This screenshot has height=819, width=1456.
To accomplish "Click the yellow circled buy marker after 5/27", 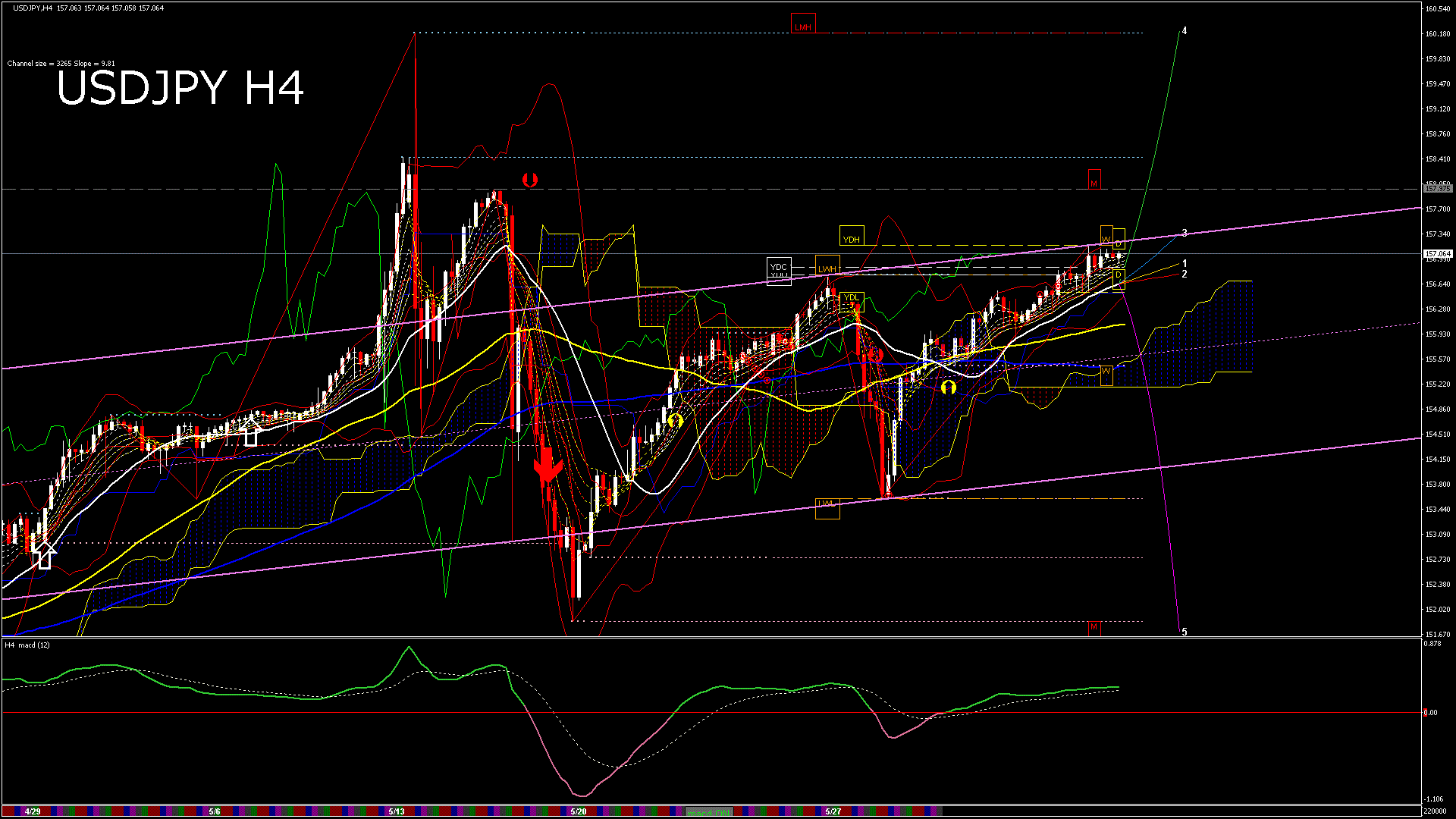I will point(948,388).
